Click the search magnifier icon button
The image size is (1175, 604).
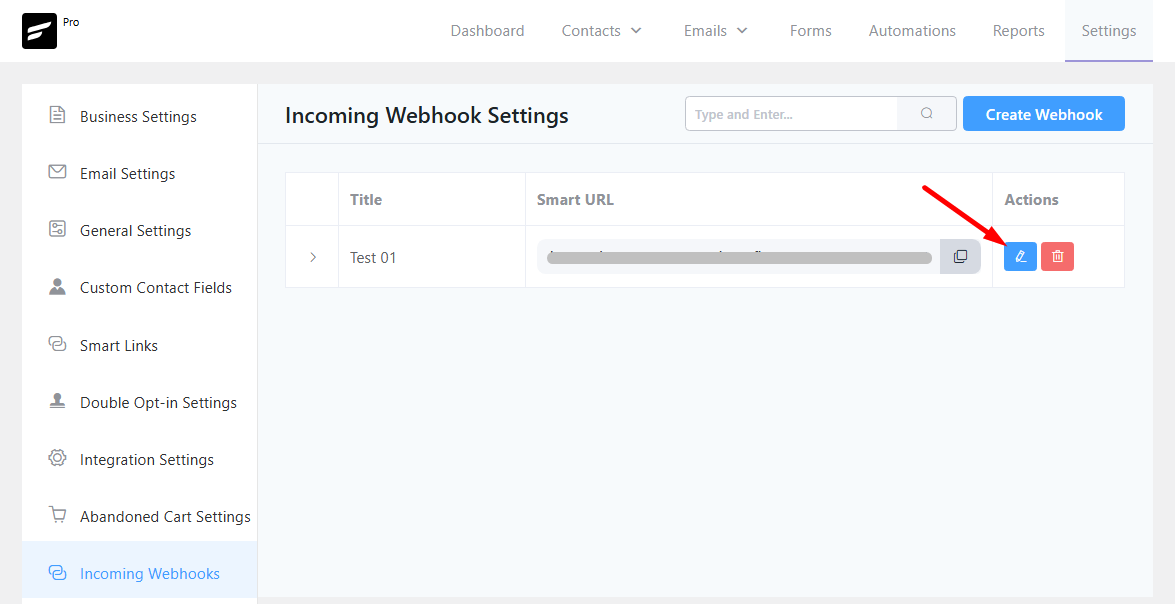click(x=927, y=114)
